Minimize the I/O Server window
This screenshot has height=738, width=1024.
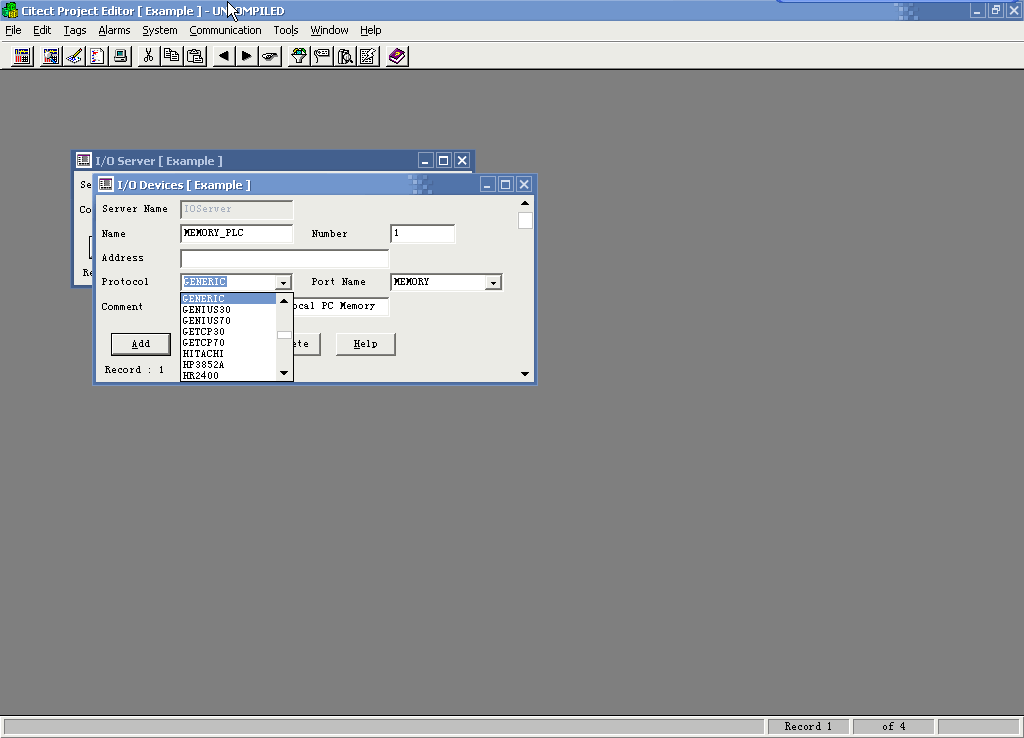click(x=425, y=161)
